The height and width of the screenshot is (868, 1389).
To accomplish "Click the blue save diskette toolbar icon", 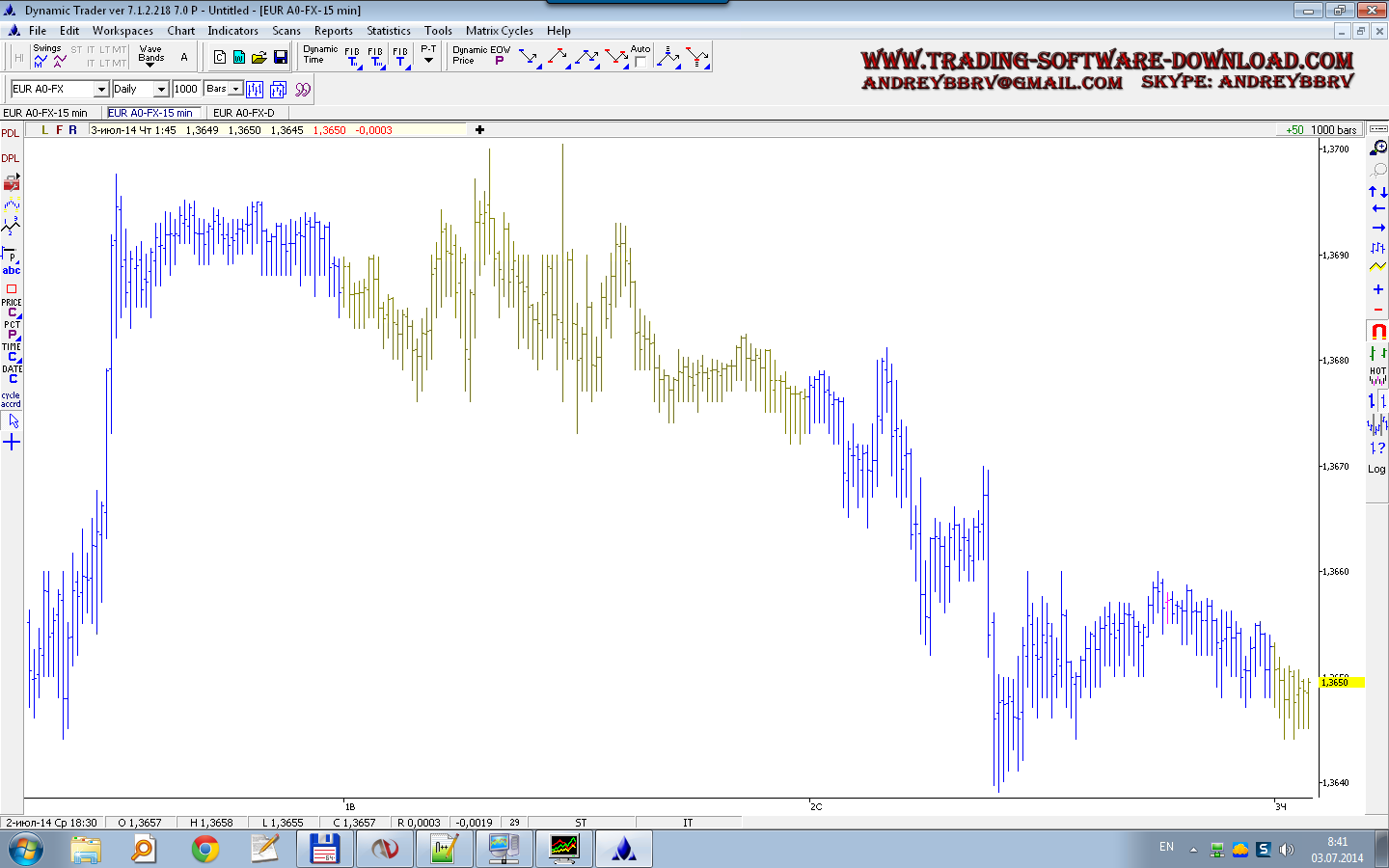I will click(281, 58).
